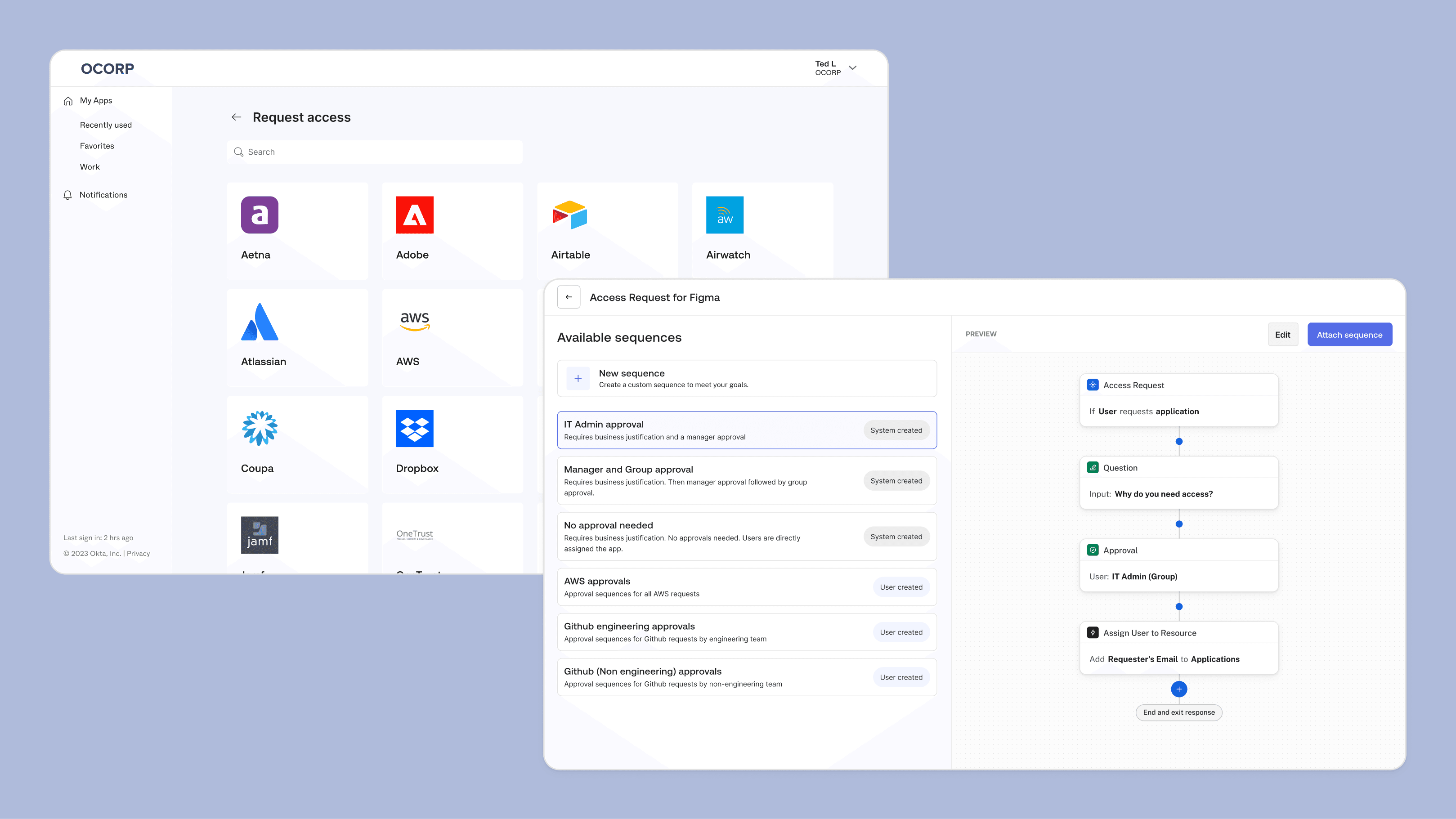
Task: Click the 'Last sign in: 2 hrs ago' text
Action: (99, 537)
